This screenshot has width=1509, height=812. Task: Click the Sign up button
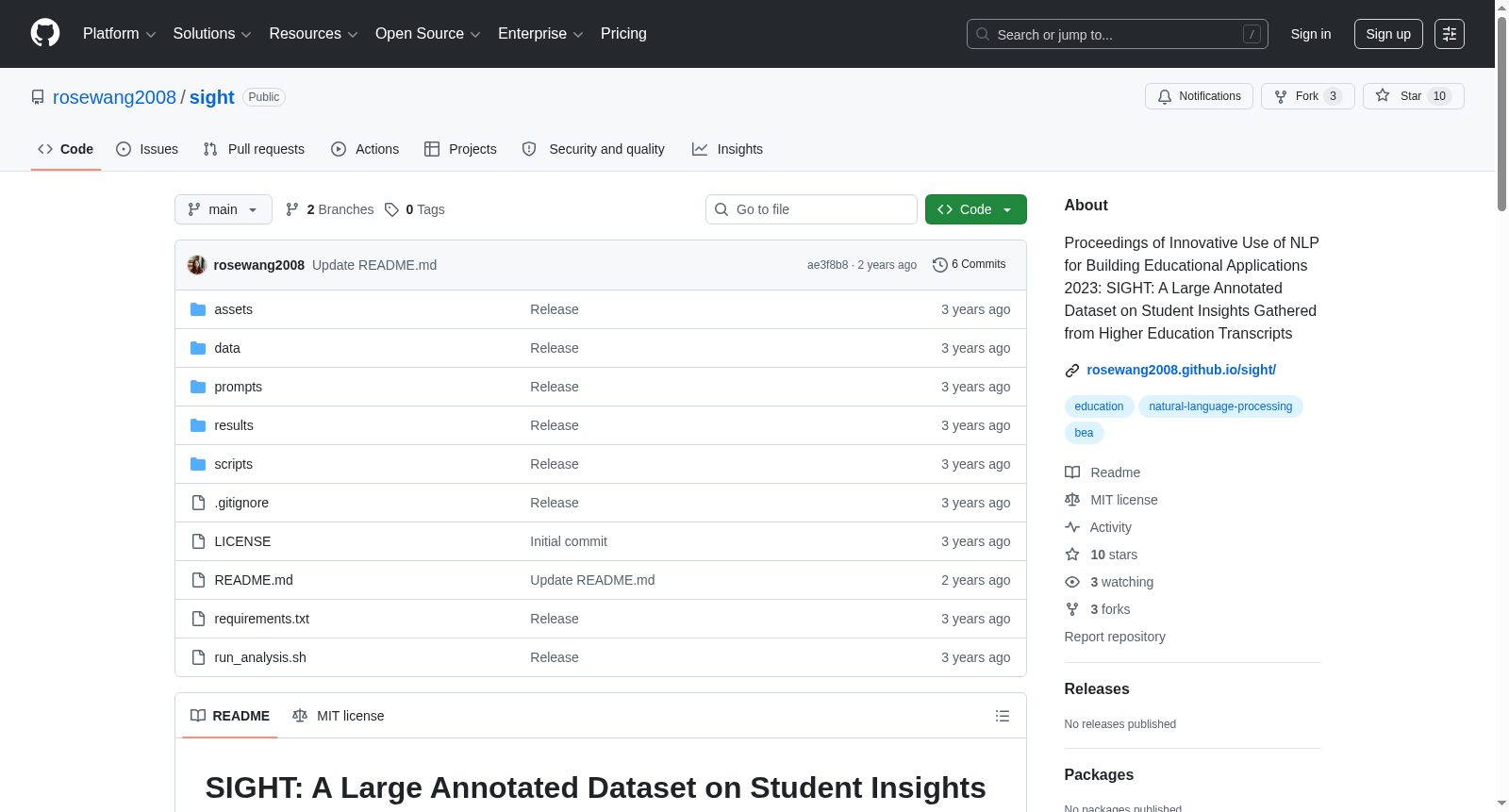point(1388,34)
